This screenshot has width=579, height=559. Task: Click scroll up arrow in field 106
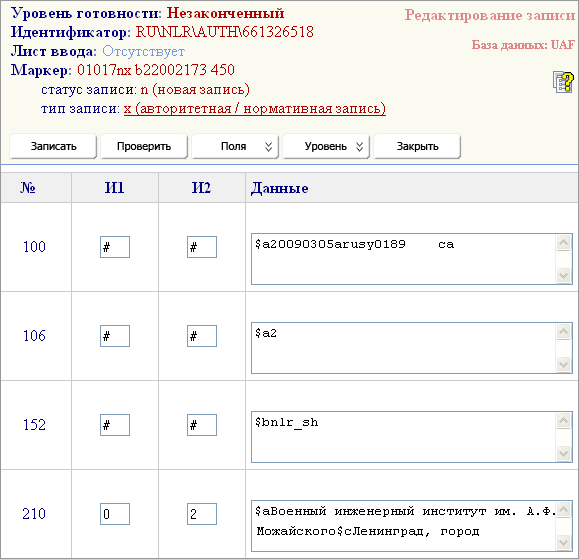point(563,332)
